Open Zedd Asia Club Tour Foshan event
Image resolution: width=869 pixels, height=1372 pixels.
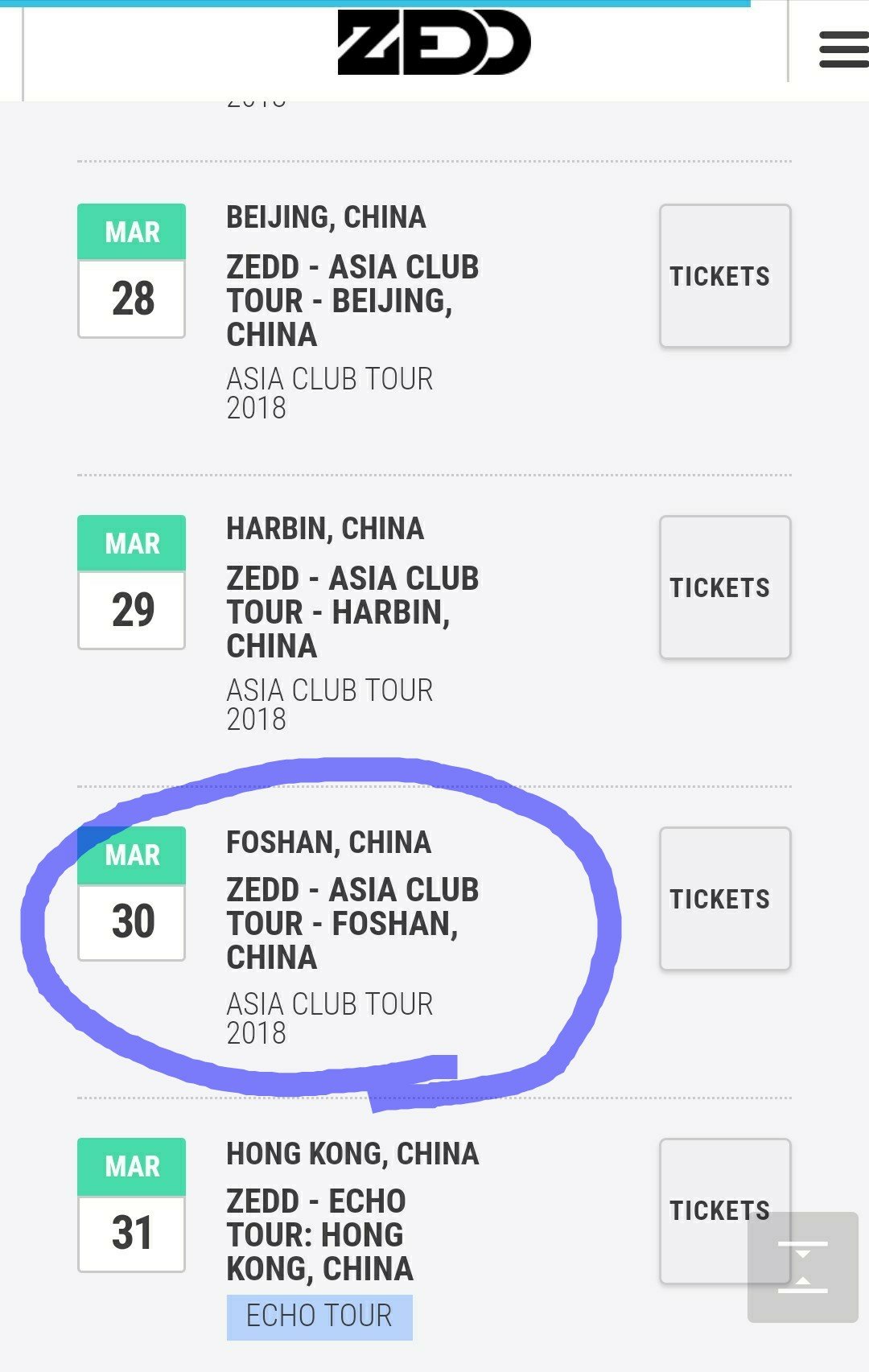(352, 924)
